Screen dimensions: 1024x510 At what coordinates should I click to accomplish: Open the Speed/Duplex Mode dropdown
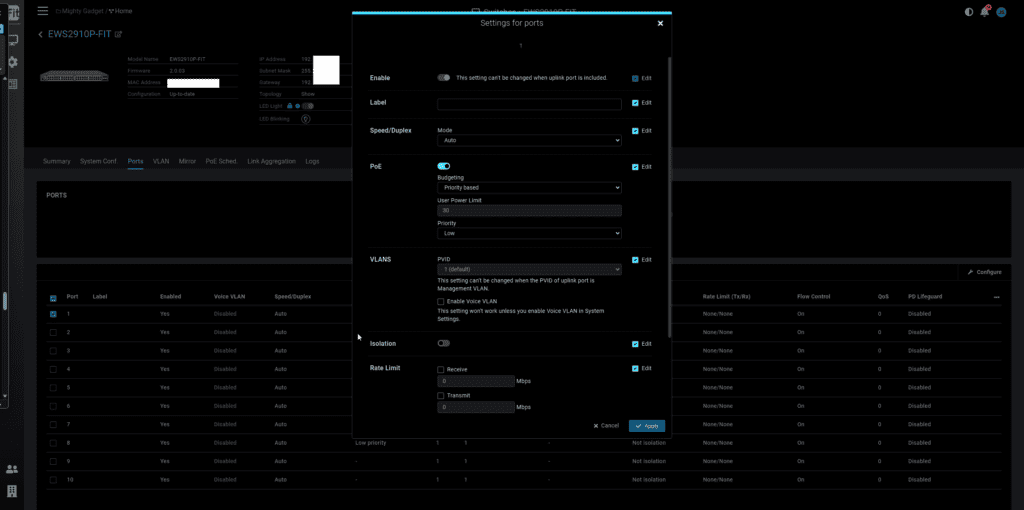[x=529, y=141]
